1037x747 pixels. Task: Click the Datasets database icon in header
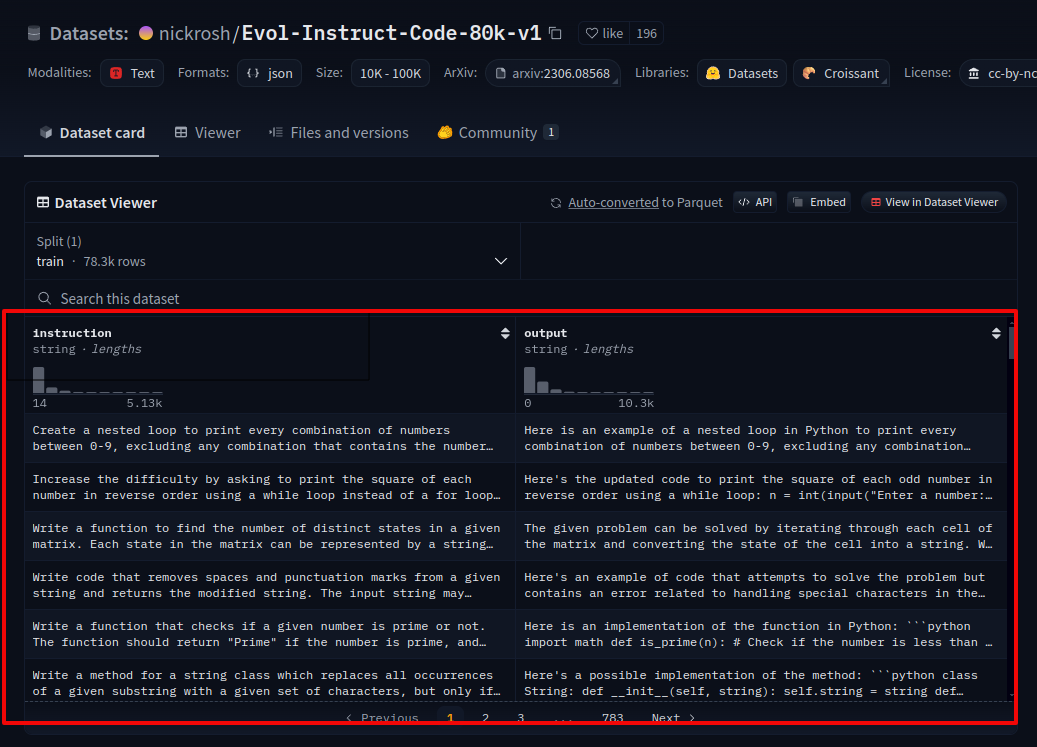tap(34, 33)
